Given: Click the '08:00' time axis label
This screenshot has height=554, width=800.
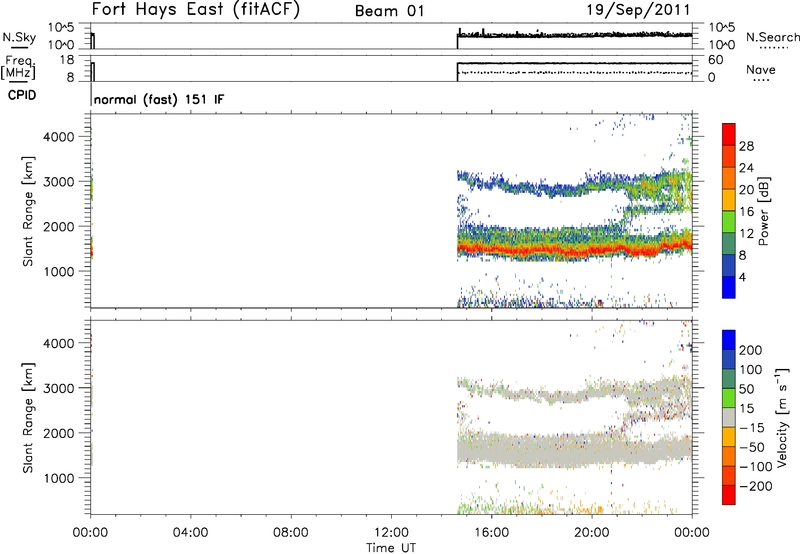Looking at the screenshot, I should click(x=290, y=533).
